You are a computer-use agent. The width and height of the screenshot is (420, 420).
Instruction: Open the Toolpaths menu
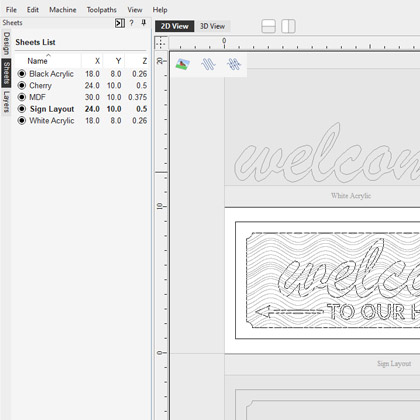102,10
